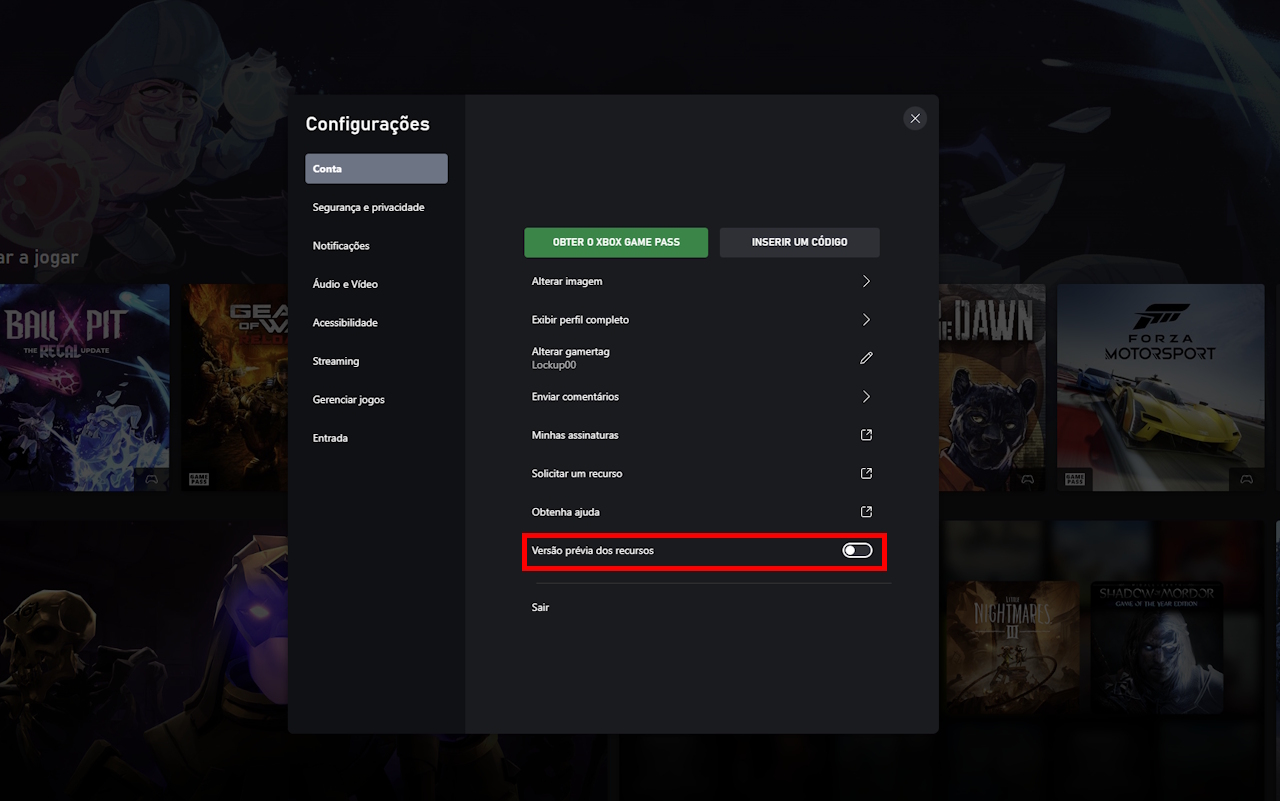This screenshot has height=801, width=1280.
Task: Open Obtenha ajuda via its external link icon
Action: click(x=865, y=511)
